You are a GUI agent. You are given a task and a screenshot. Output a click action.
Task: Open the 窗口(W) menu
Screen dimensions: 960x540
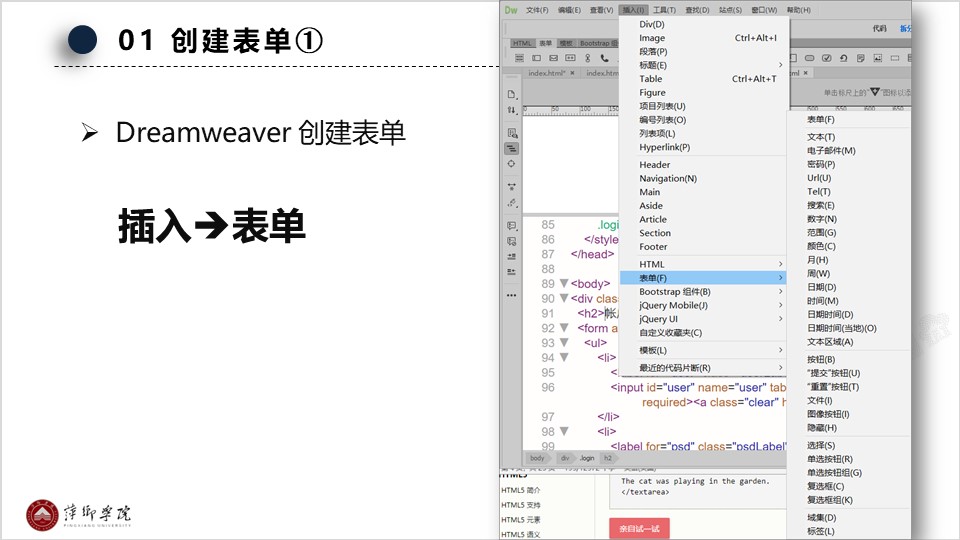764,10
